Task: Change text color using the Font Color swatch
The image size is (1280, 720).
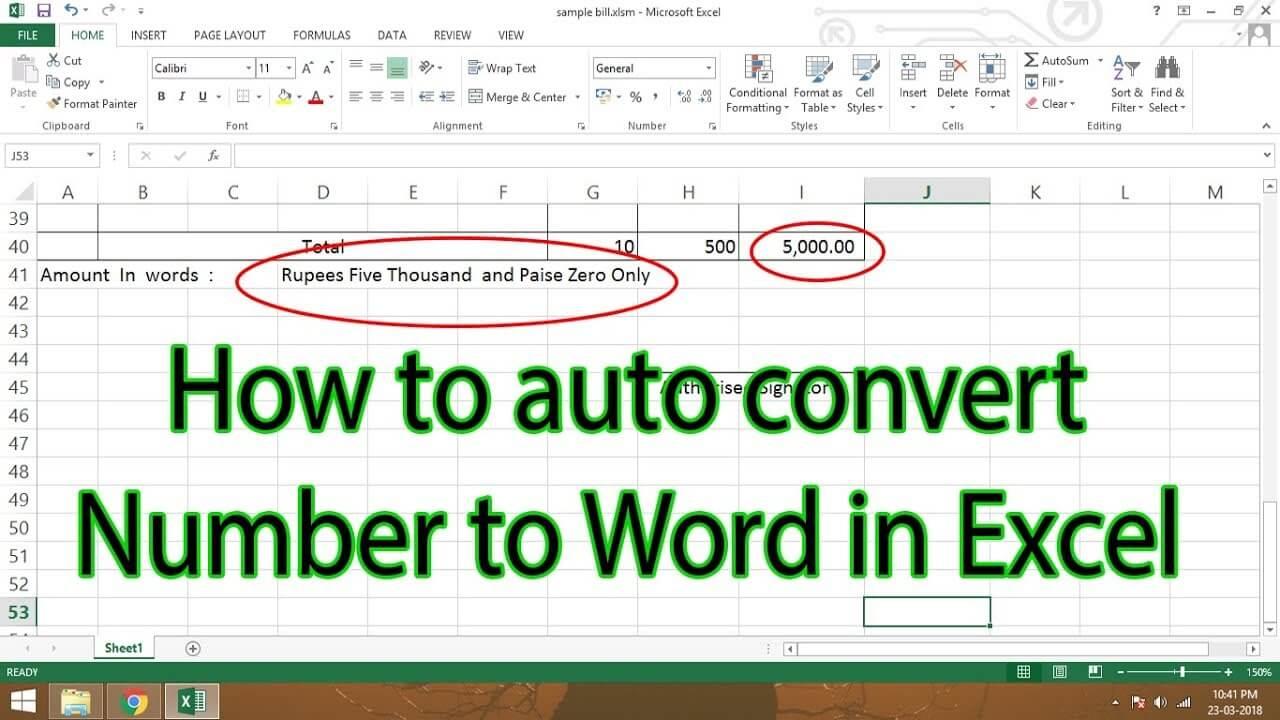Action: [316, 96]
